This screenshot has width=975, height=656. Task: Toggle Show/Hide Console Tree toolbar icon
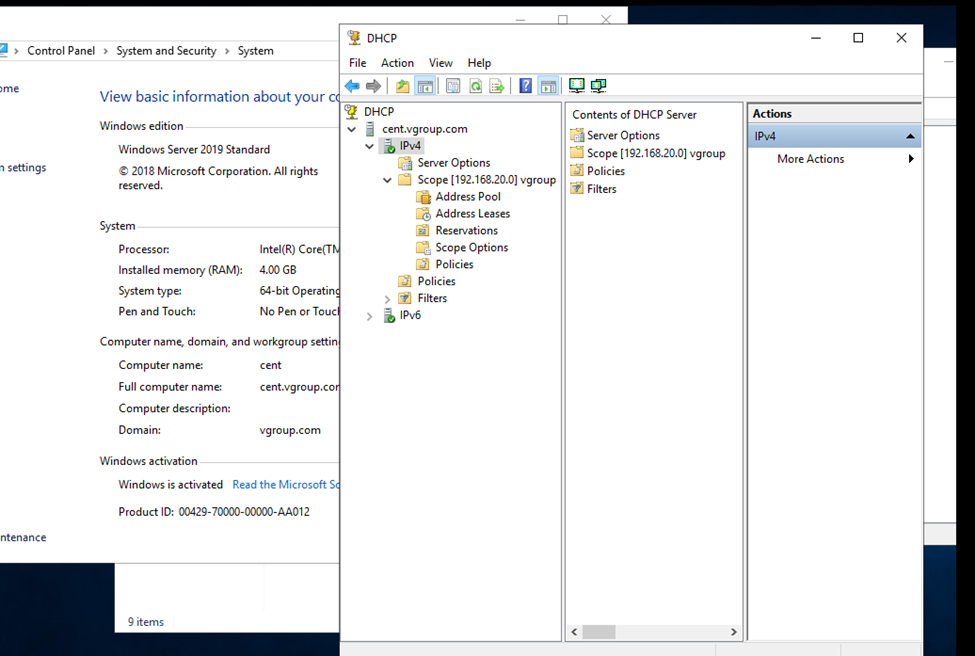point(425,86)
